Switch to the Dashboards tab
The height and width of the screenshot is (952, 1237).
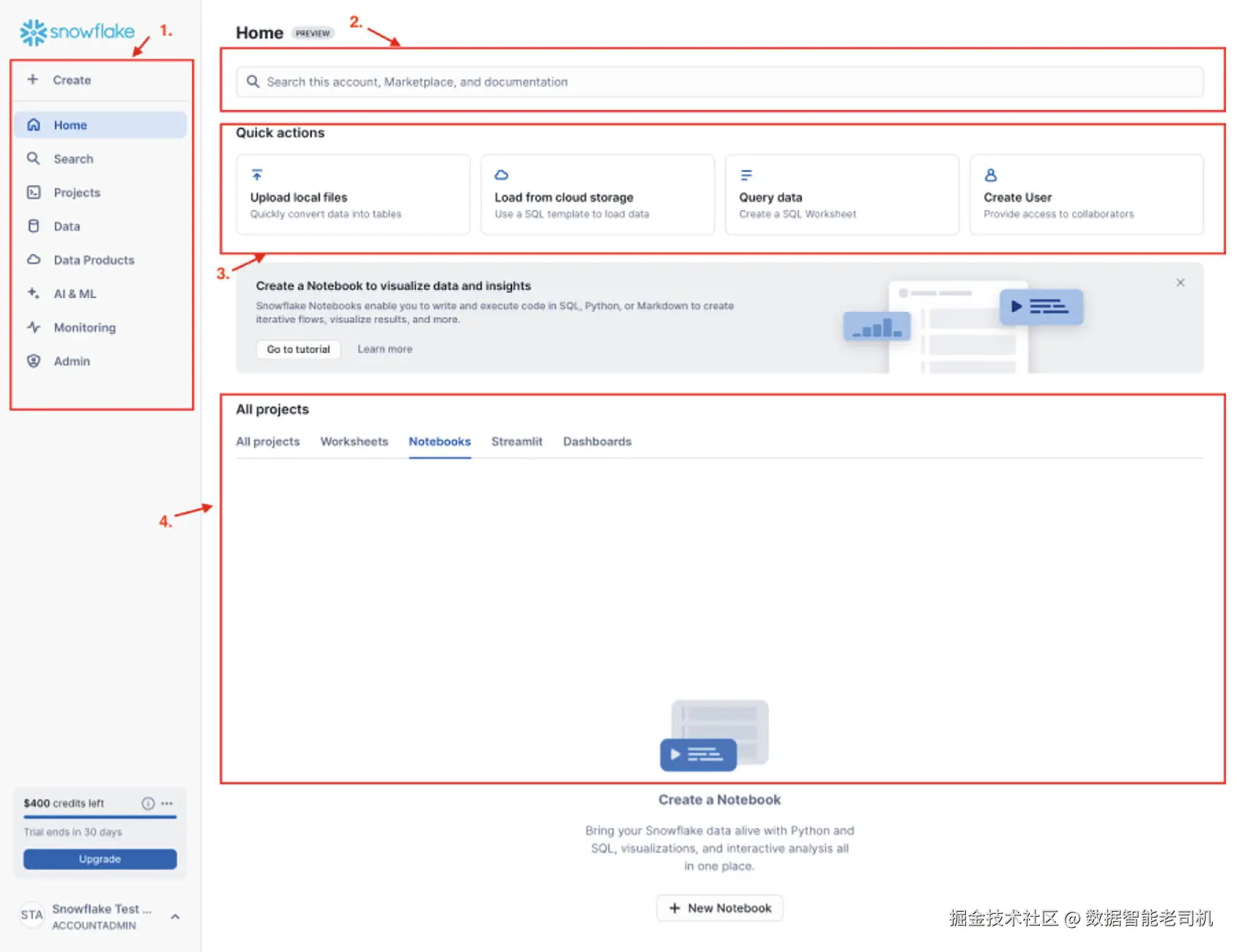click(x=597, y=442)
